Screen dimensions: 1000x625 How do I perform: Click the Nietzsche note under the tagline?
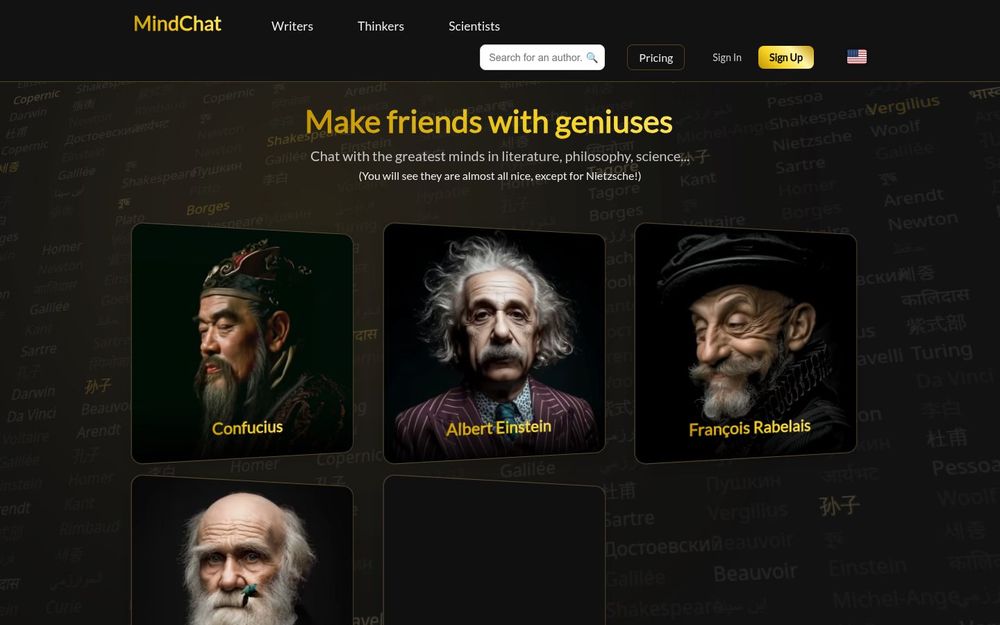coord(499,176)
